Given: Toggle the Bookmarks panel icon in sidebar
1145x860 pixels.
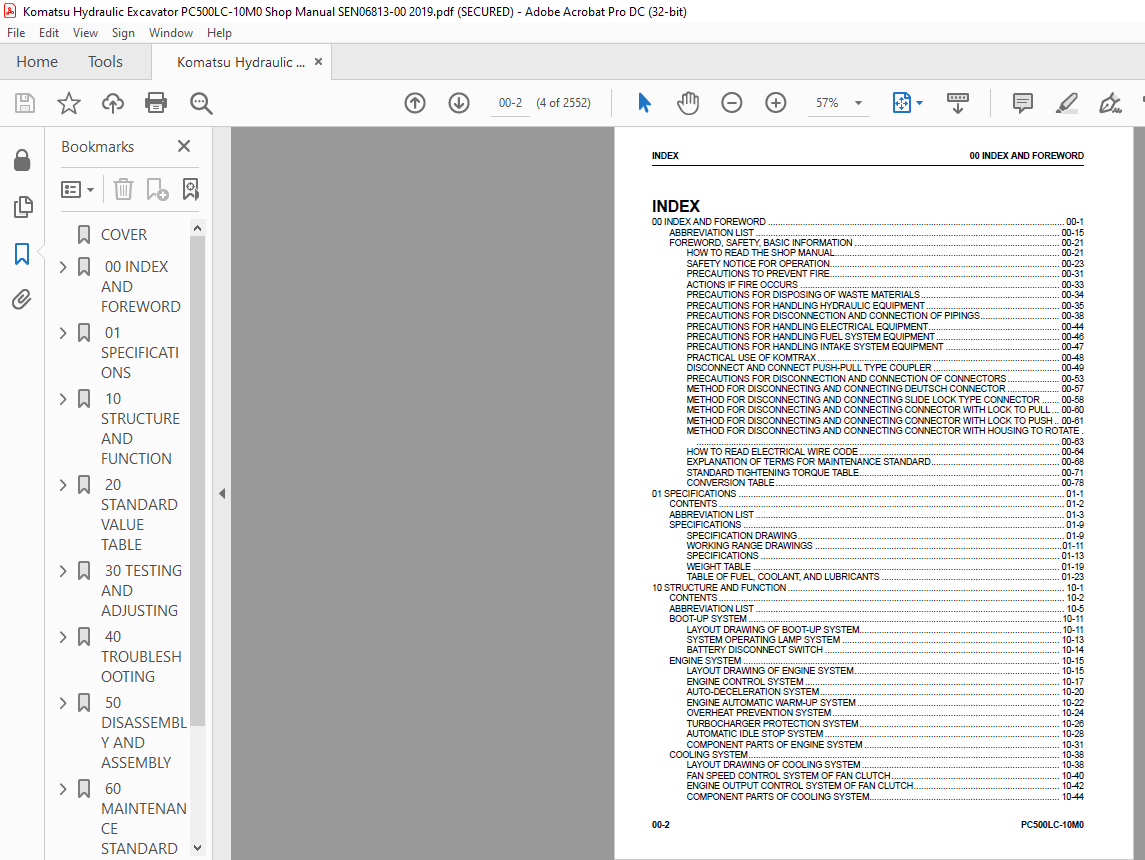Looking at the screenshot, I should coord(22,254).
